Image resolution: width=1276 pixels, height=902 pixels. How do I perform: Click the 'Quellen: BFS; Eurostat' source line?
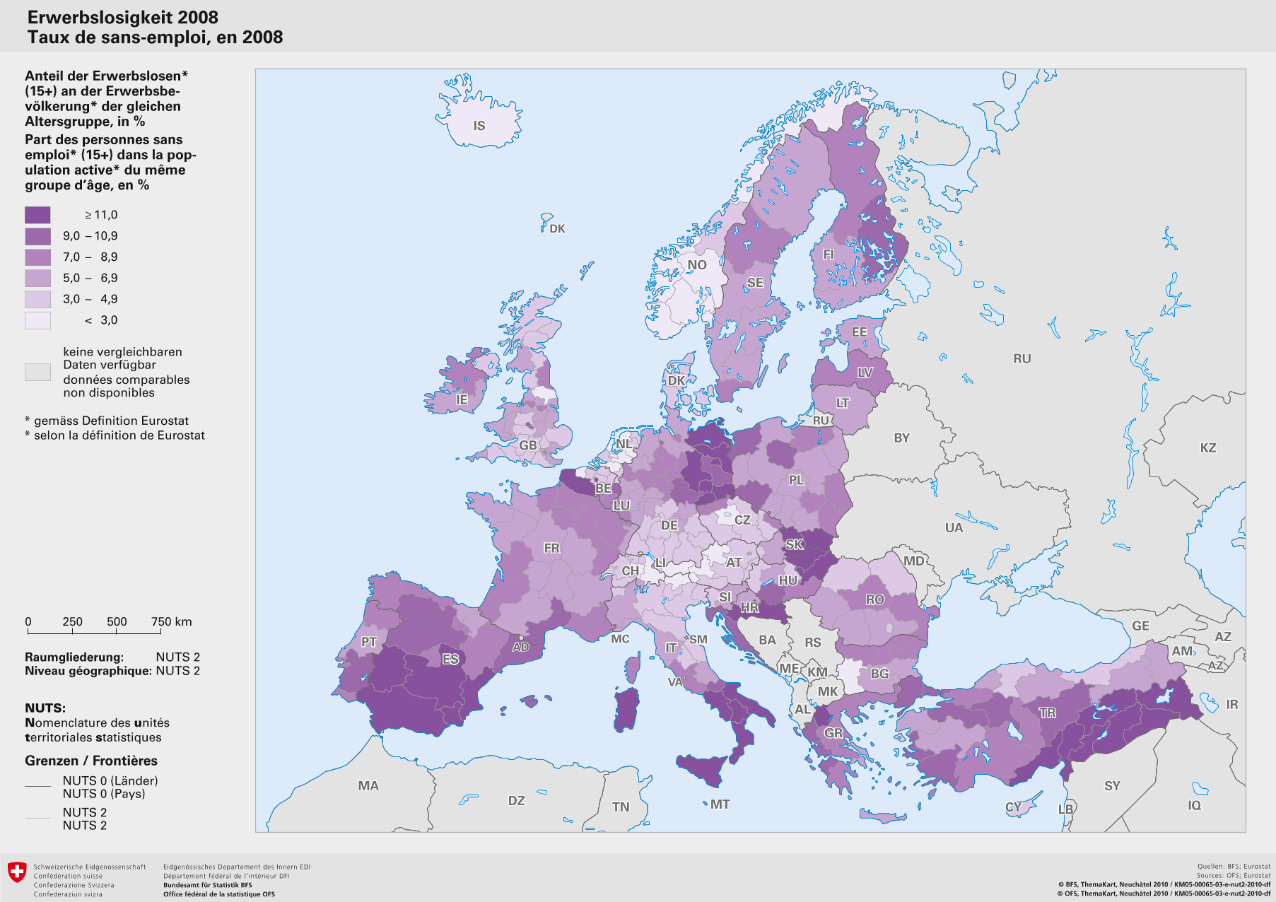pos(1234,866)
